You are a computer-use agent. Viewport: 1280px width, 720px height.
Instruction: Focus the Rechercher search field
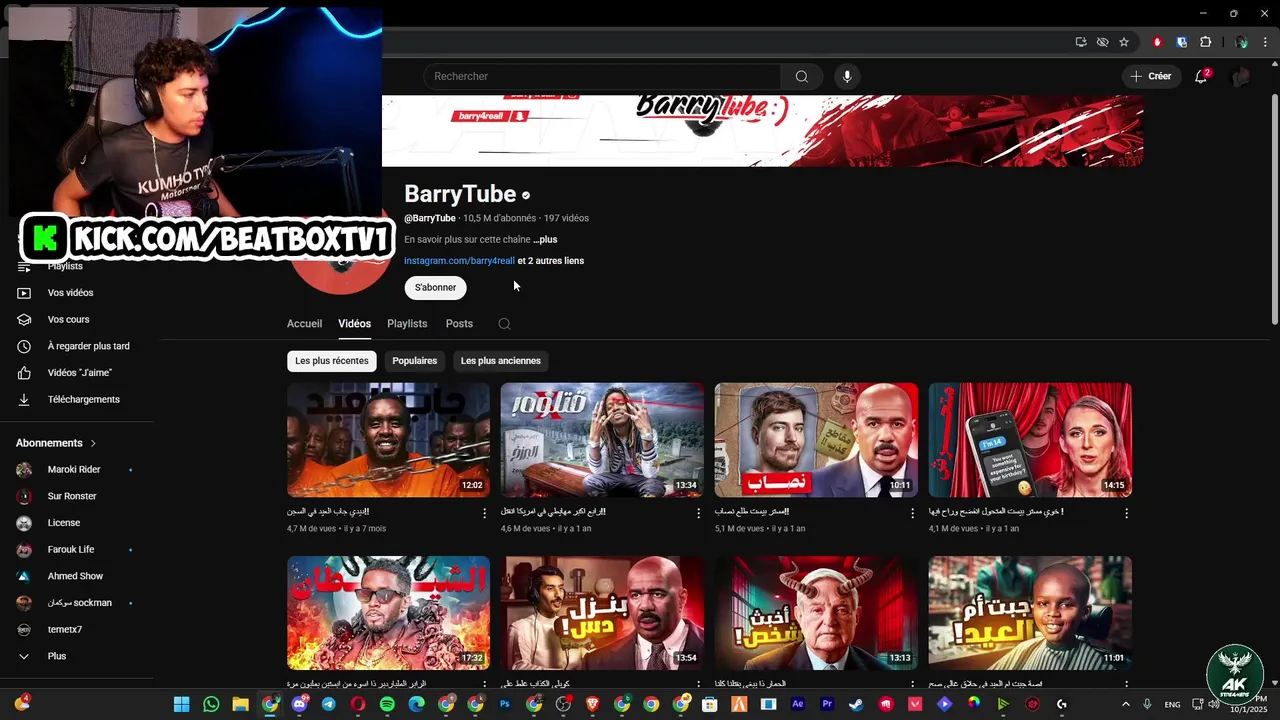tap(602, 77)
